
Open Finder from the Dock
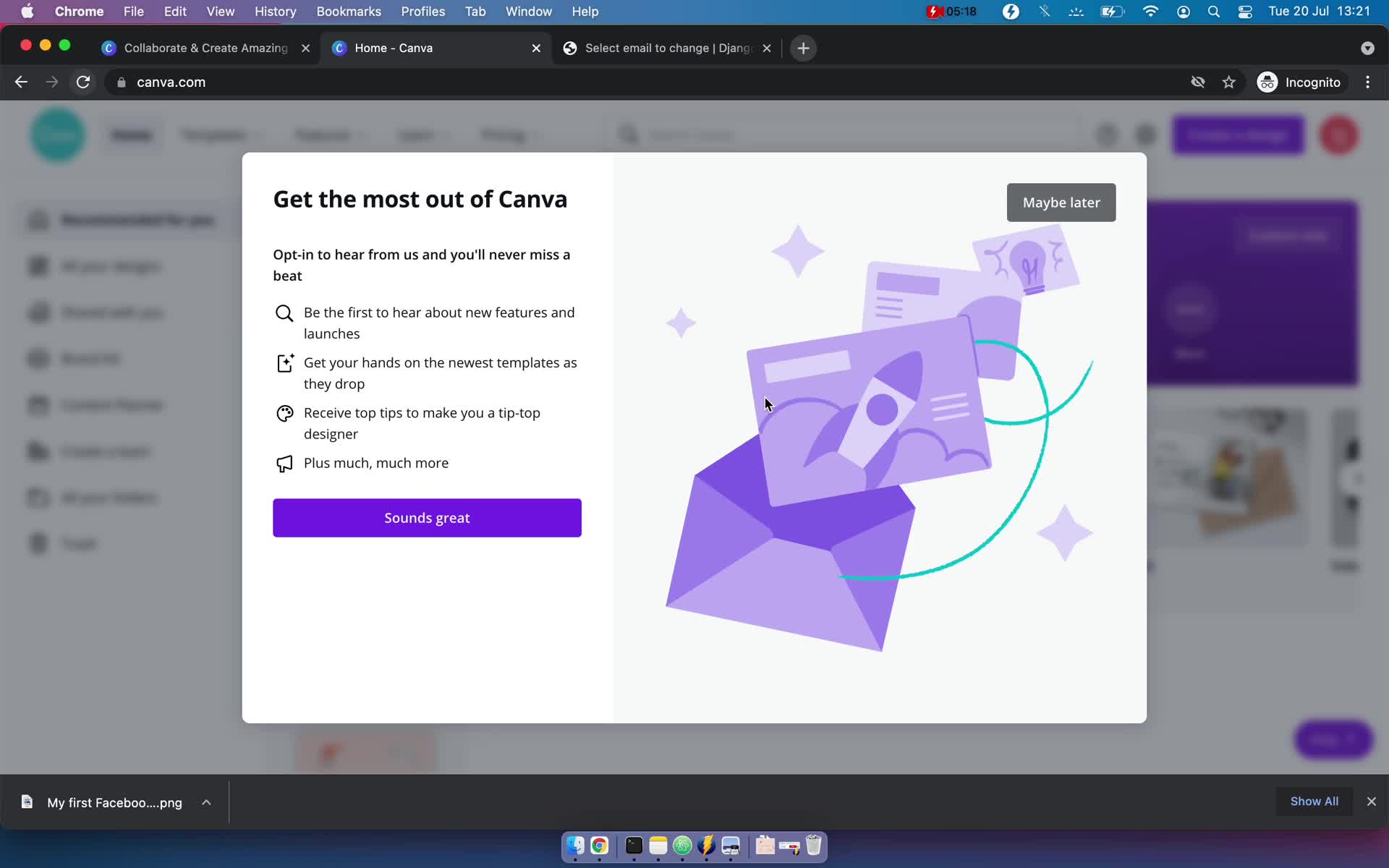click(575, 846)
